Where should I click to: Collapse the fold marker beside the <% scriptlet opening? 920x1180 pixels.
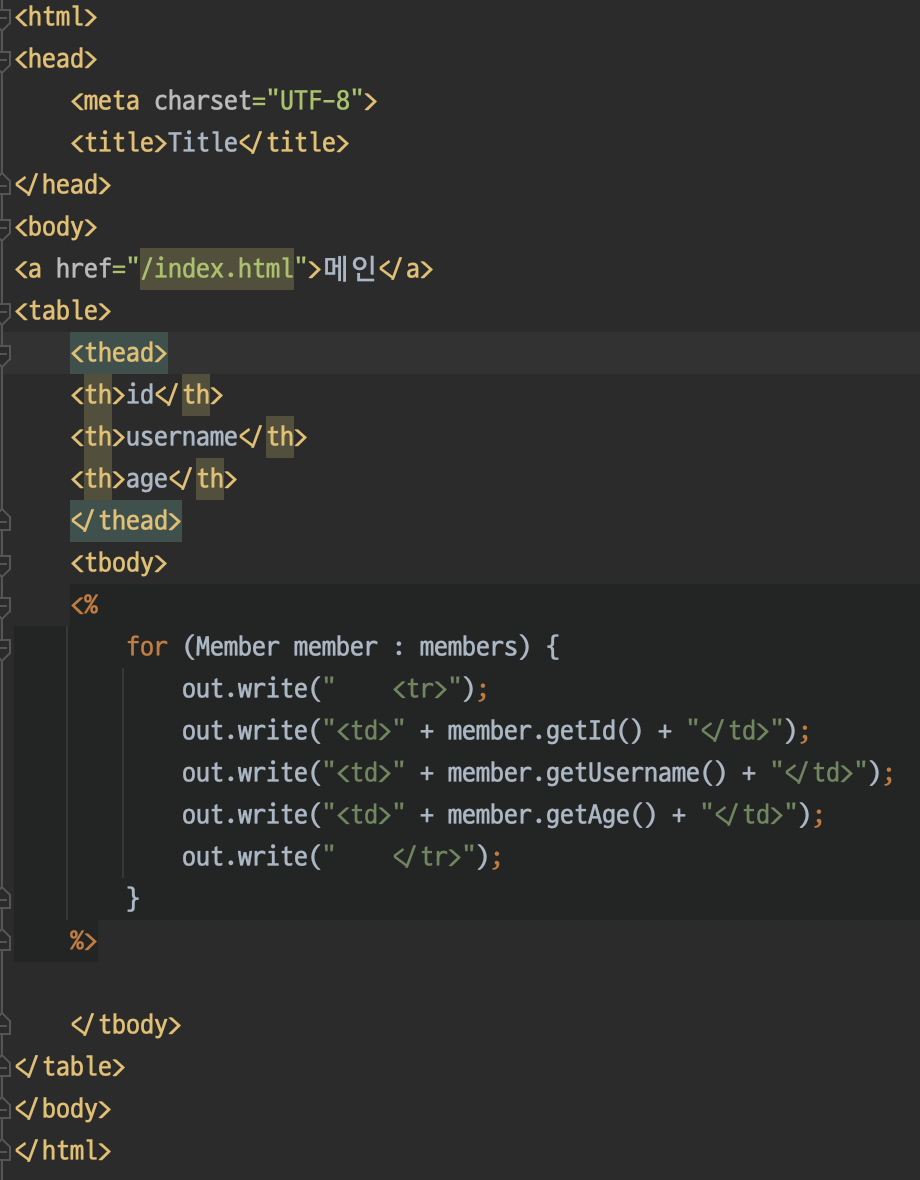point(5,605)
